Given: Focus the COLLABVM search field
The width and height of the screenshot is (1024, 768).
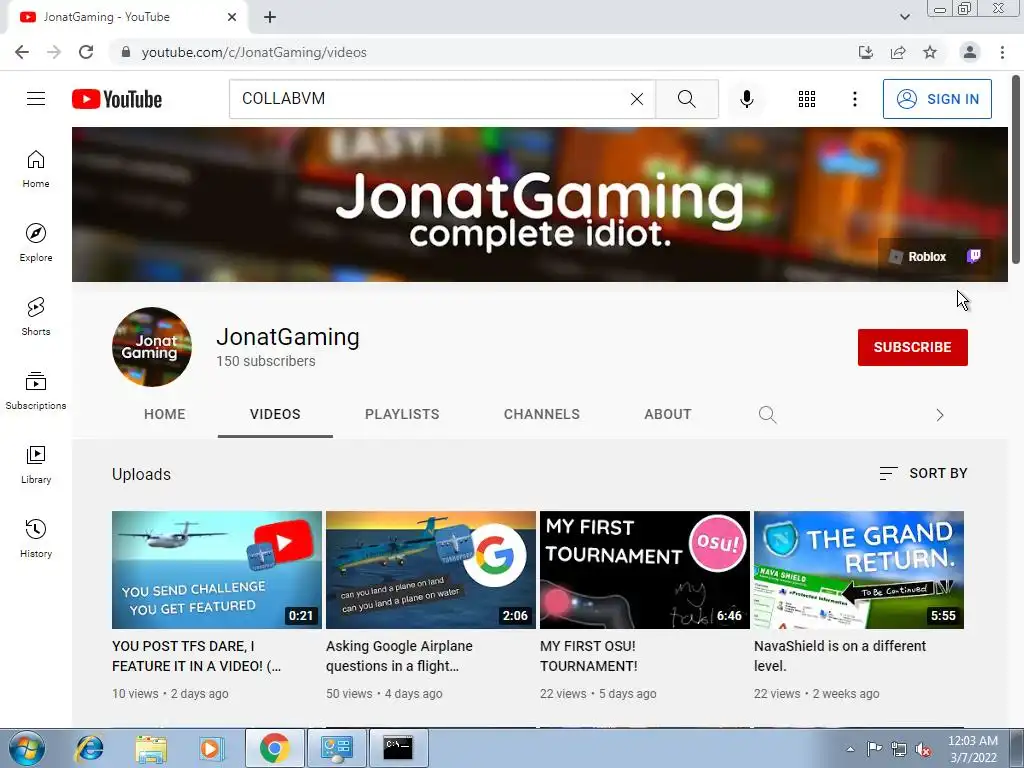Looking at the screenshot, I should pyautogui.click(x=431, y=99).
